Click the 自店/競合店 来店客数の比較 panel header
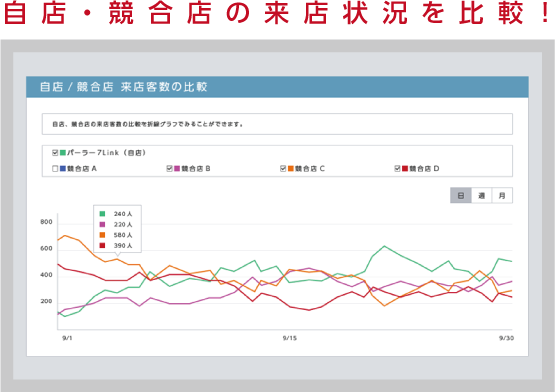The height and width of the screenshot is (392, 555). pyautogui.click(x=278, y=87)
